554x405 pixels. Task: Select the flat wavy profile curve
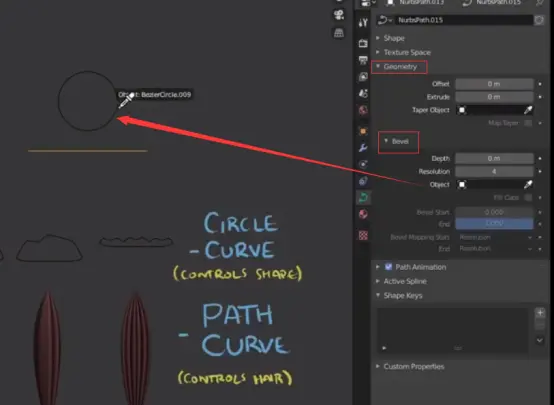tap(136, 241)
